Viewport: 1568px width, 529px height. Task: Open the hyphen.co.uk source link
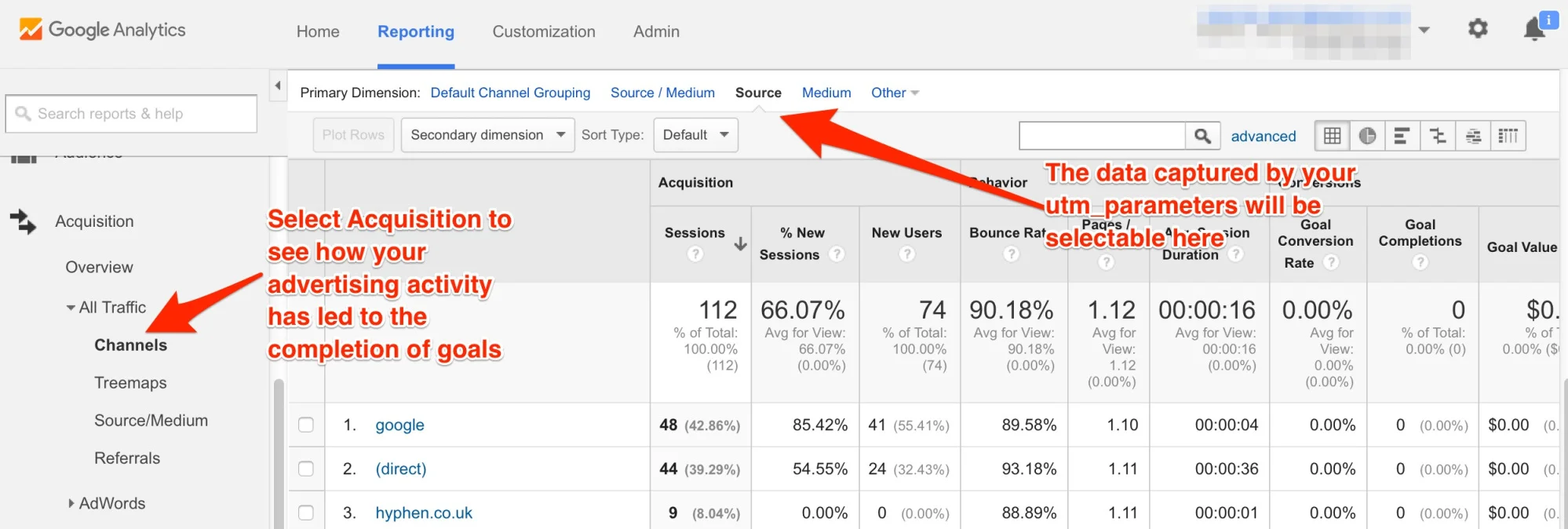click(424, 513)
